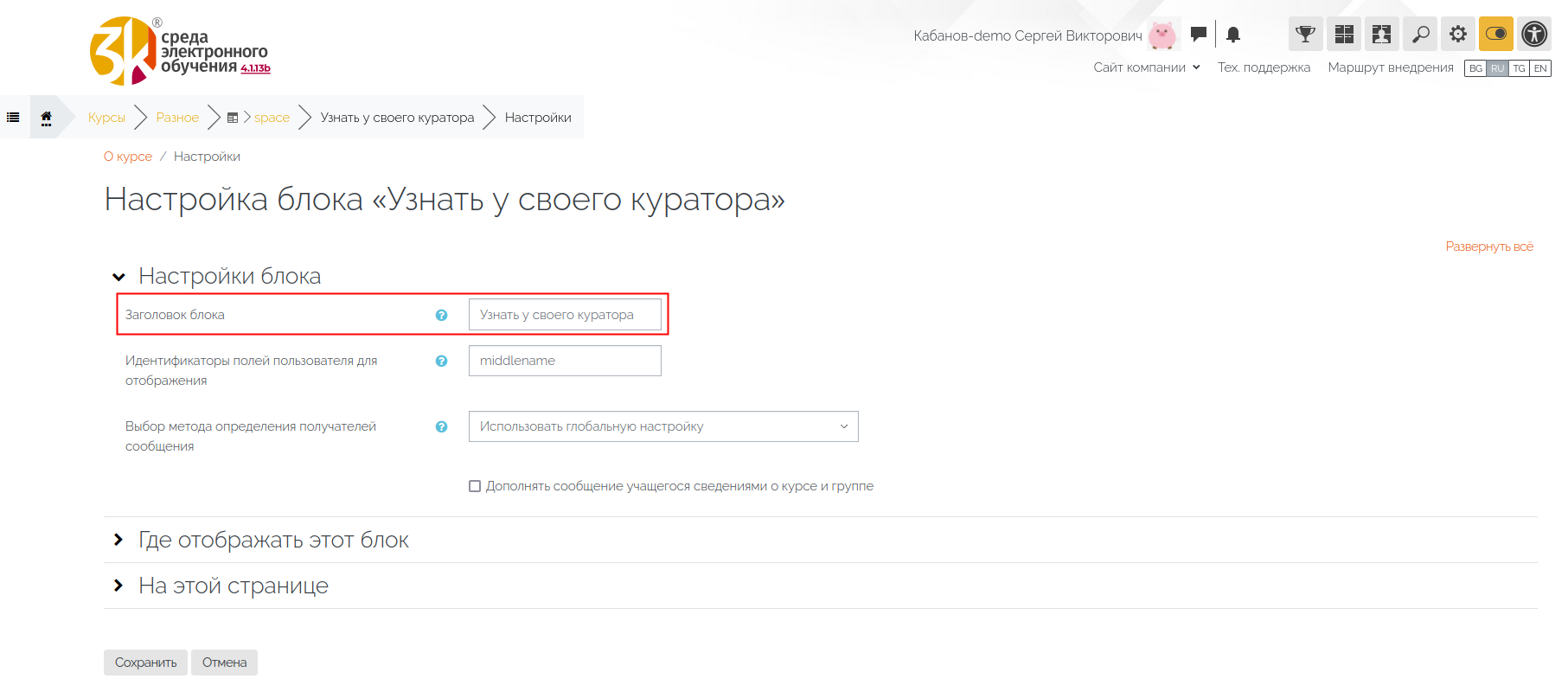Image resolution: width=1568 pixels, height=698 pixels.
Task: Open the notifications bell
Action: (x=1233, y=35)
